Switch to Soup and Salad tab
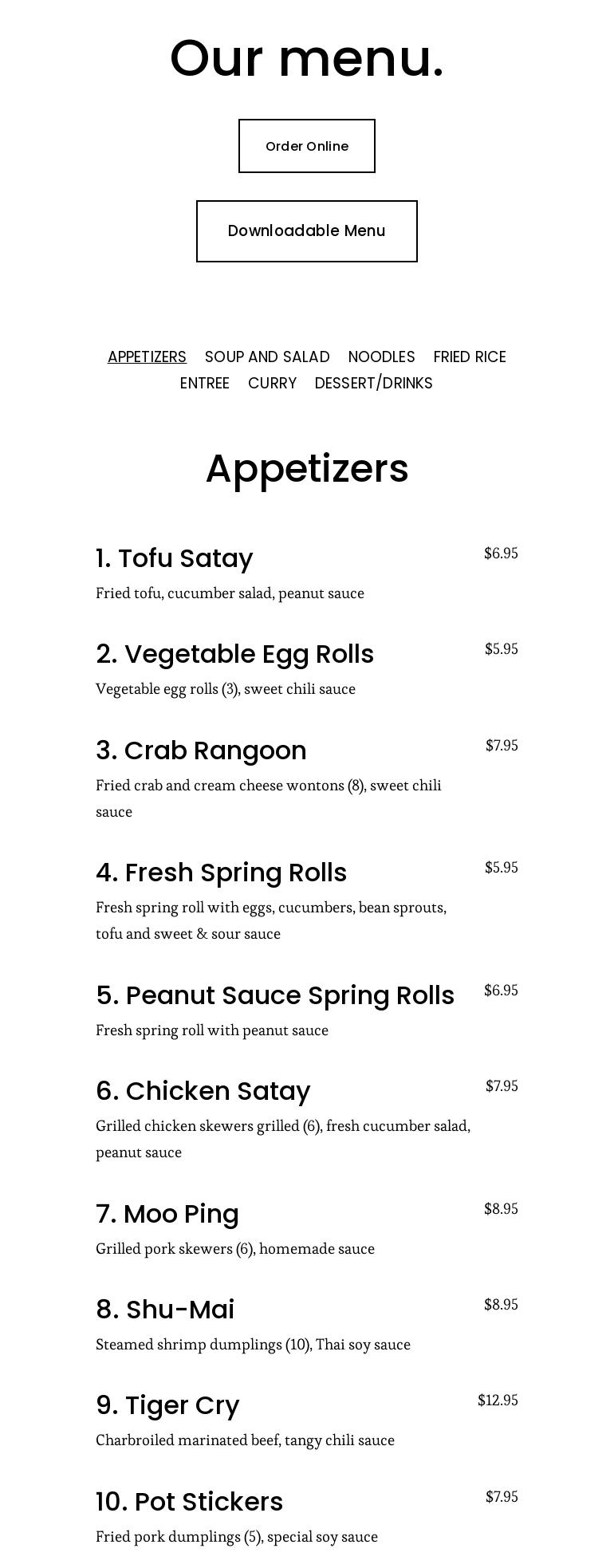 pos(267,357)
